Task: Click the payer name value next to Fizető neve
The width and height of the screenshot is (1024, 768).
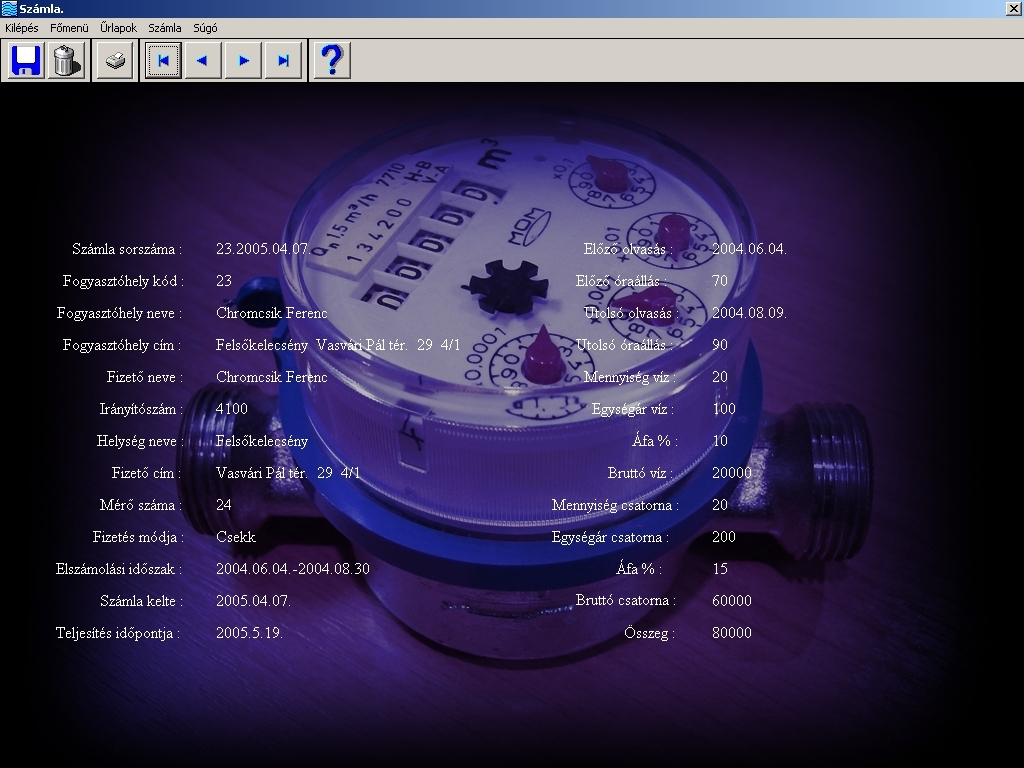Action: click(x=272, y=377)
